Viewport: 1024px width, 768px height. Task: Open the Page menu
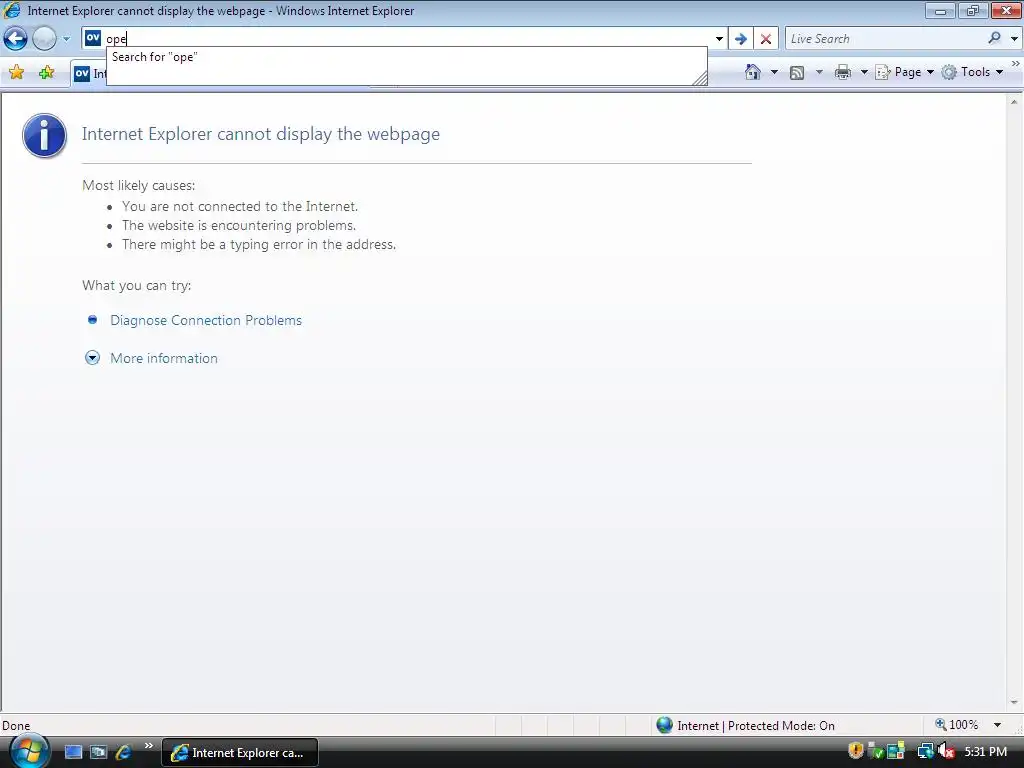(x=905, y=72)
